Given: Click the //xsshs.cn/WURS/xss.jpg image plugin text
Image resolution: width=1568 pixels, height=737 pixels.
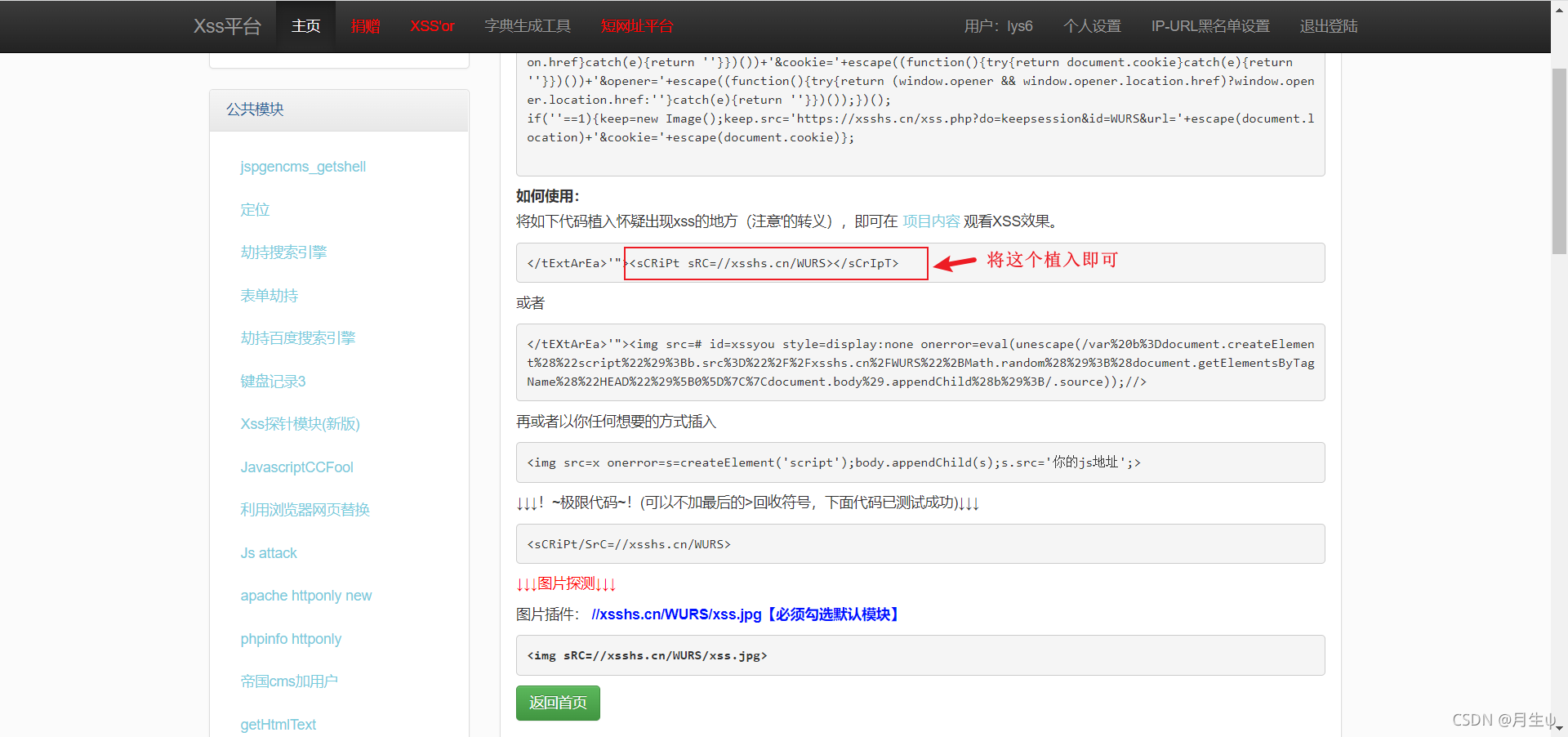Looking at the screenshot, I should click(x=747, y=614).
